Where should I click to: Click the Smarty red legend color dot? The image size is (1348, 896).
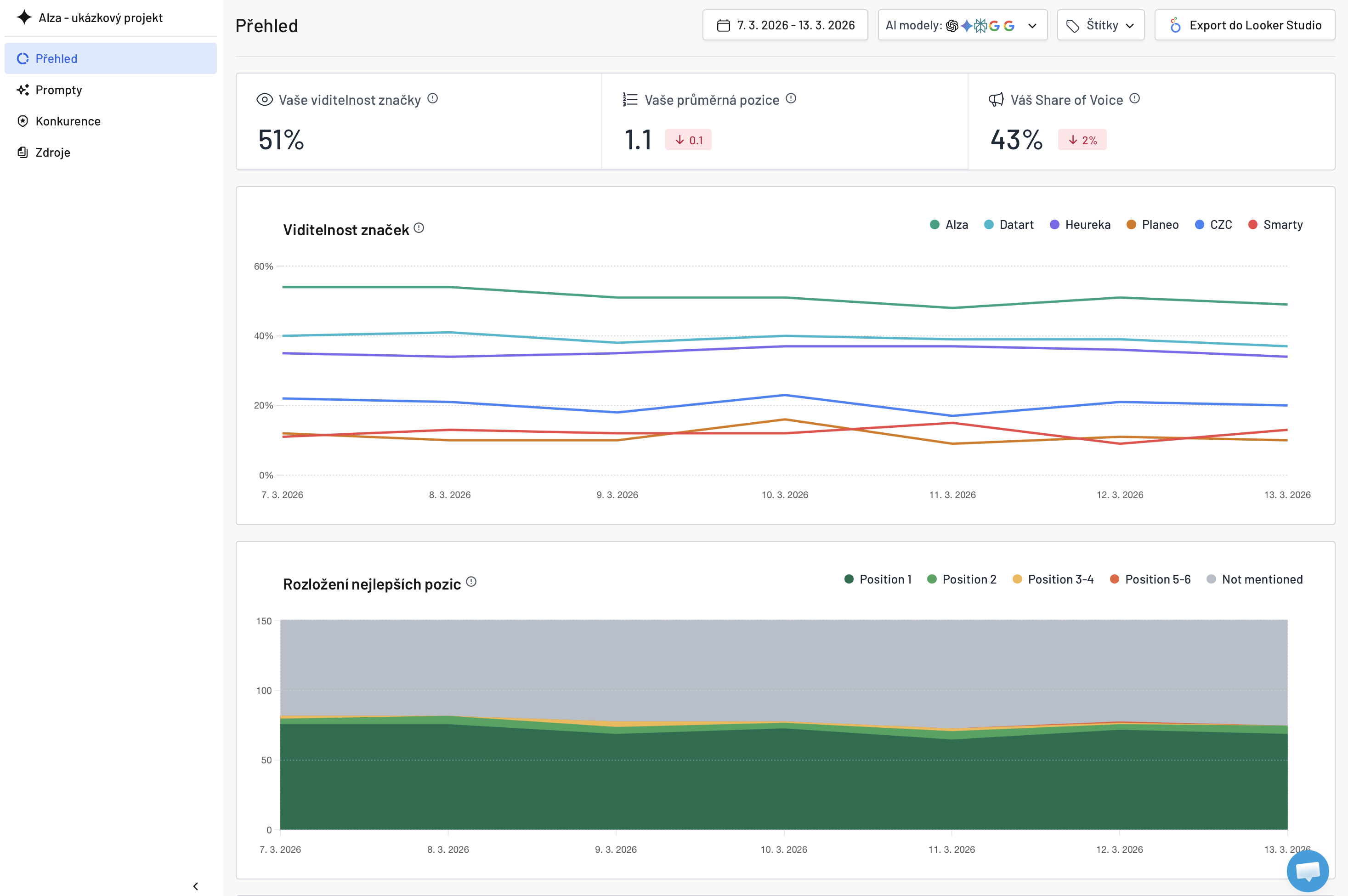point(1252,225)
